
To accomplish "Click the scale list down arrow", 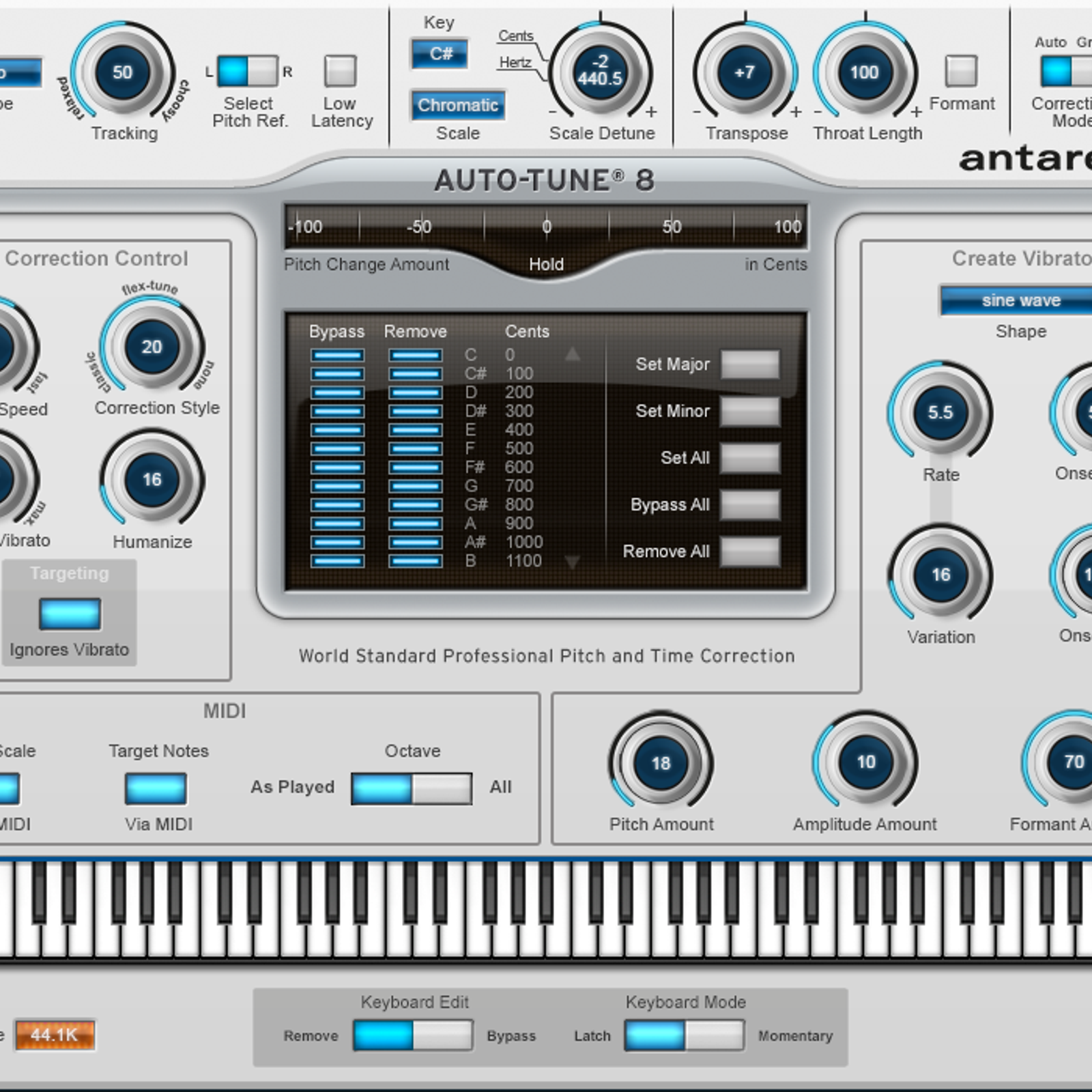I will (572, 562).
